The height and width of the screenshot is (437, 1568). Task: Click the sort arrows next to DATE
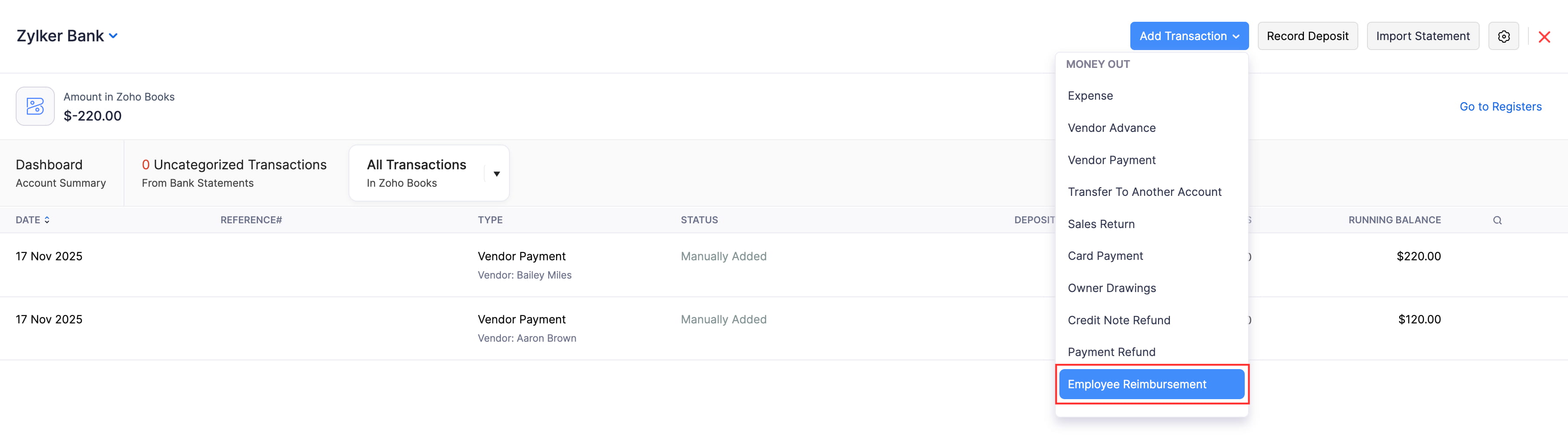pos(47,220)
